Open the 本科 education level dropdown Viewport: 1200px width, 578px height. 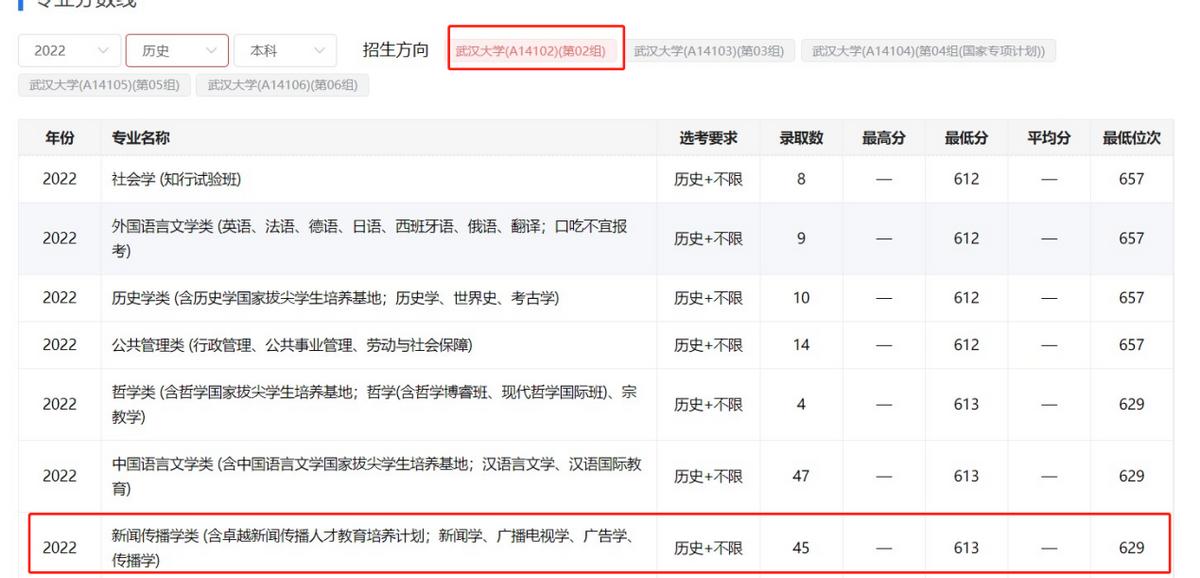285,50
